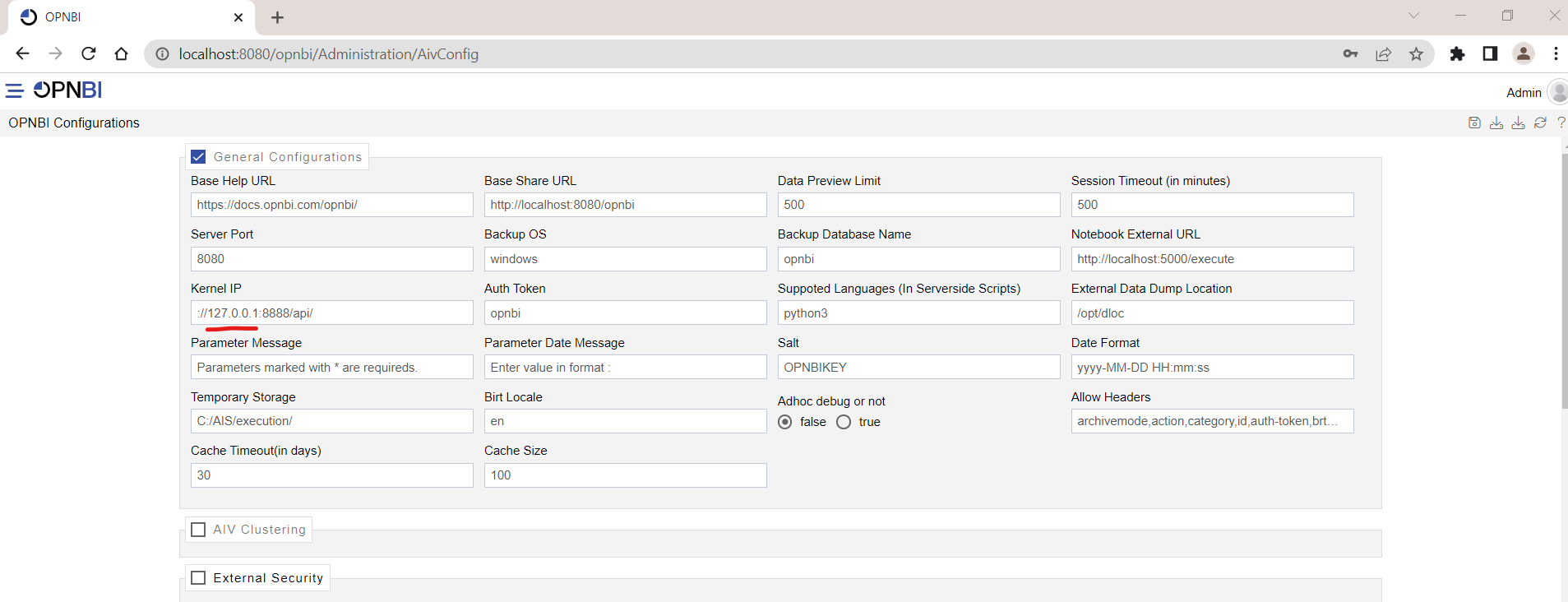Click the Supported Languages field
Image resolution: width=1568 pixels, height=602 pixels.
click(x=919, y=313)
